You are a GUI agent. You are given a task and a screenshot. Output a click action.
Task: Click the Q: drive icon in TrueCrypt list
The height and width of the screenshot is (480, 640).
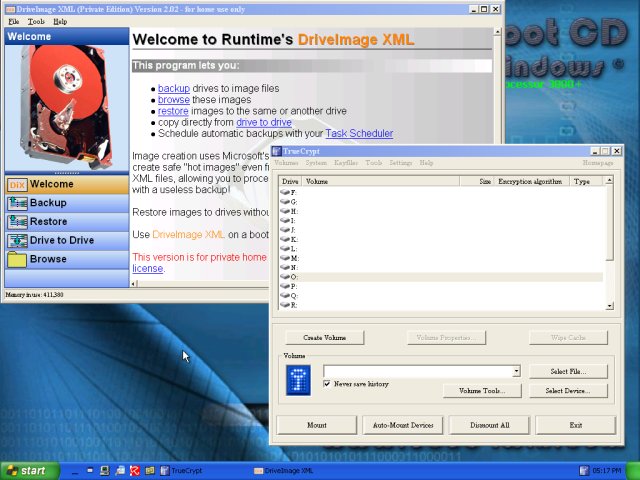285,295
